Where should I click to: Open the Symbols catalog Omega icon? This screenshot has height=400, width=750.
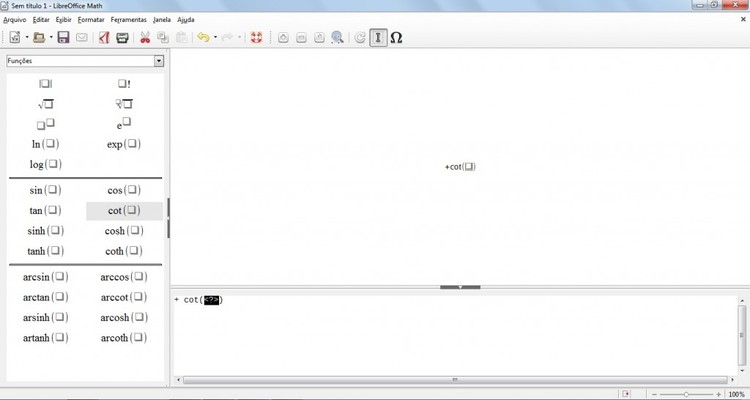point(396,37)
